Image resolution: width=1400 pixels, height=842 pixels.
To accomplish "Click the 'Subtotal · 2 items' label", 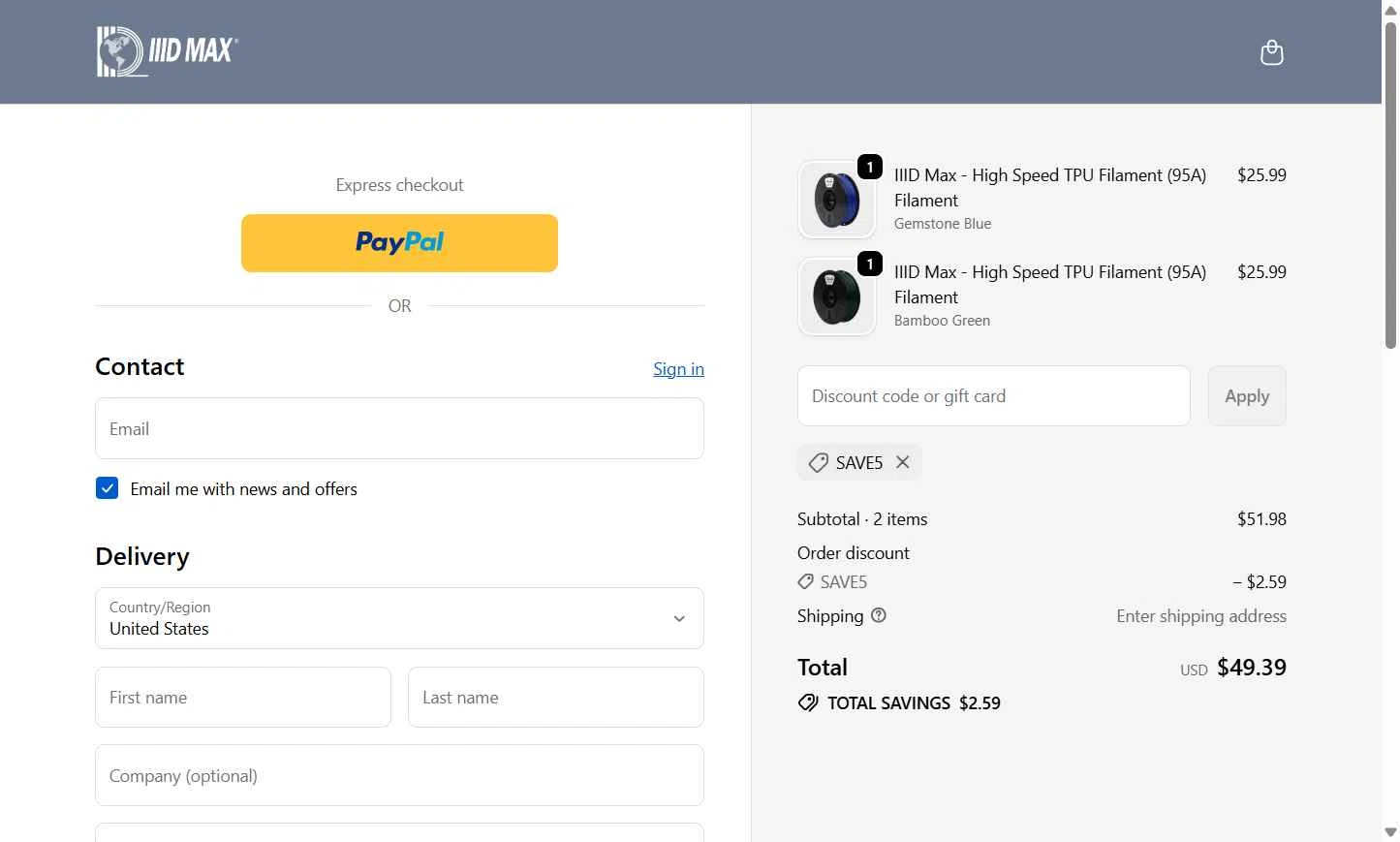I will tap(862, 519).
